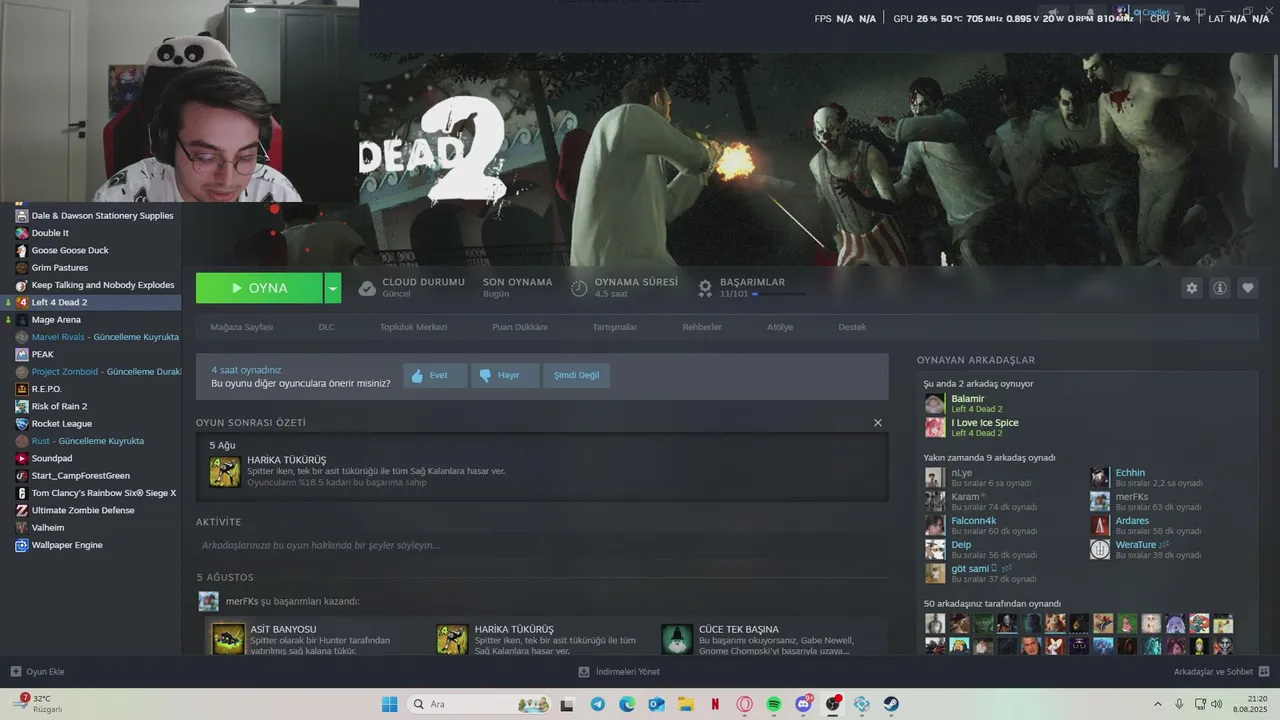The image size is (1280, 720).
Task: Show hidden system tray icons chevron
Action: (1158, 704)
